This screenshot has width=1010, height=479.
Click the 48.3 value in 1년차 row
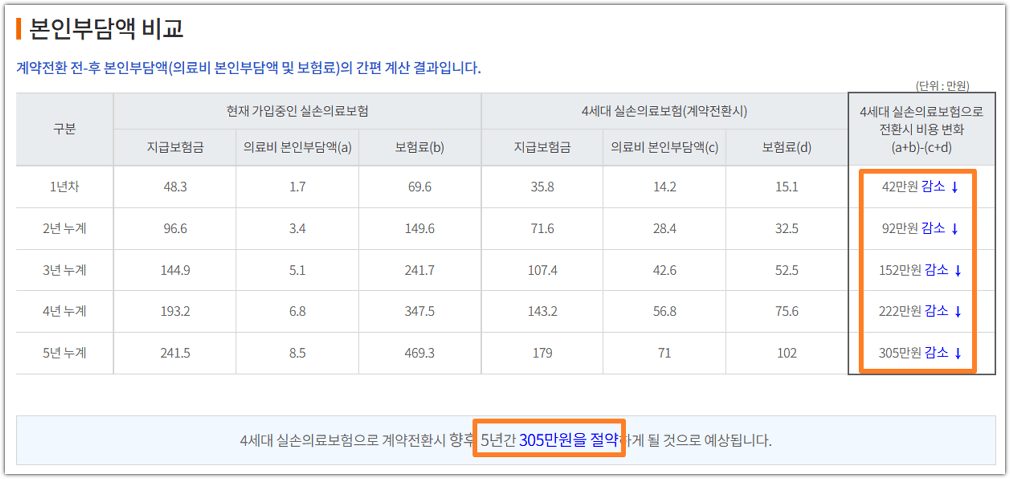click(175, 187)
